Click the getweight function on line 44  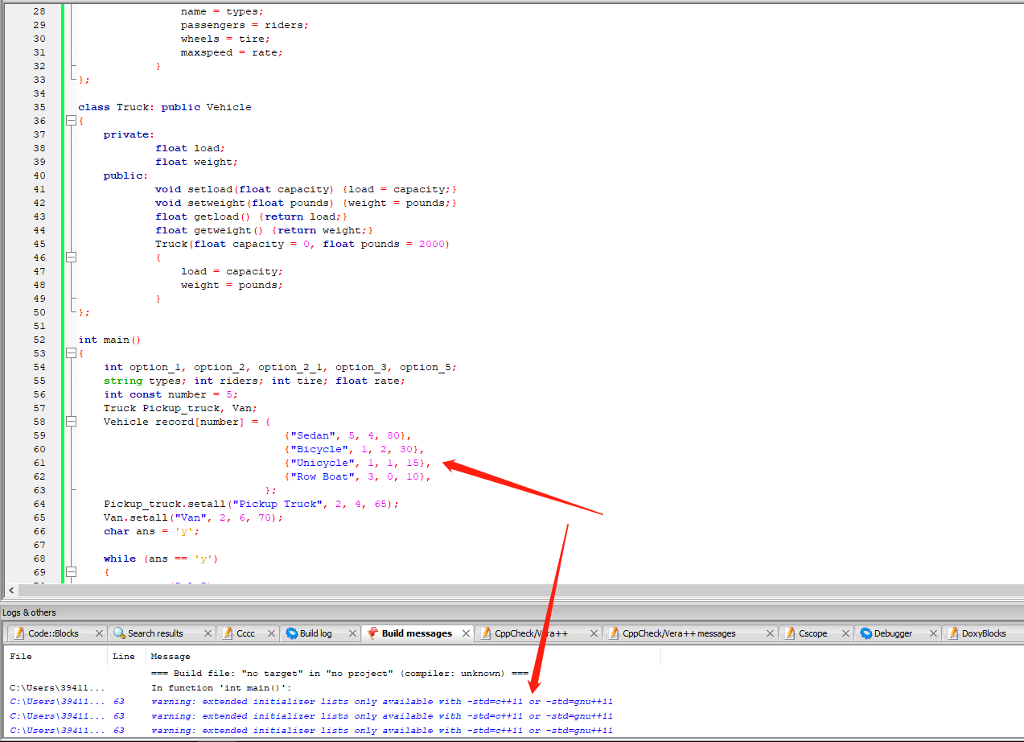coord(264,230)
